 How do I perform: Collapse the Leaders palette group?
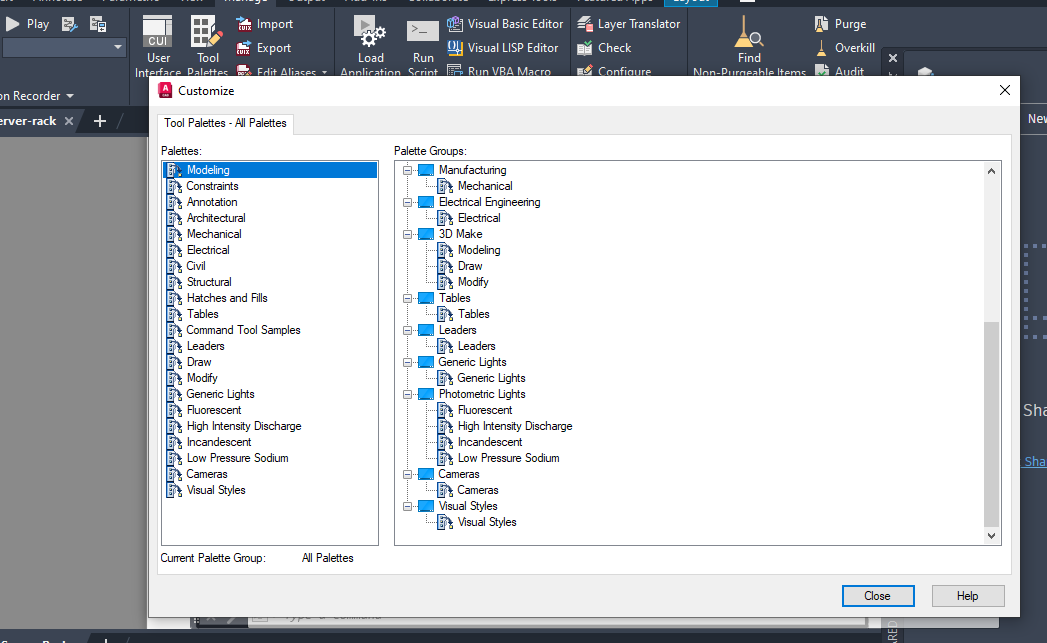click(407, 331)
